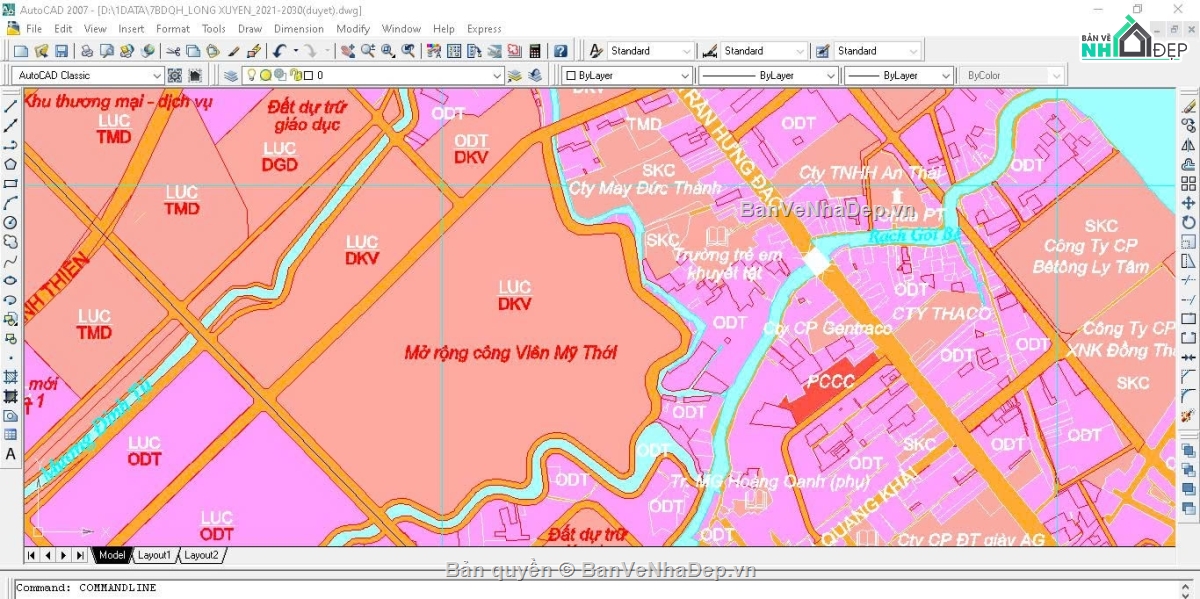This screenshot has height=599, width=1200.
Task: Open the Layer Properties Manager
Action: click(x=231, y=76)
